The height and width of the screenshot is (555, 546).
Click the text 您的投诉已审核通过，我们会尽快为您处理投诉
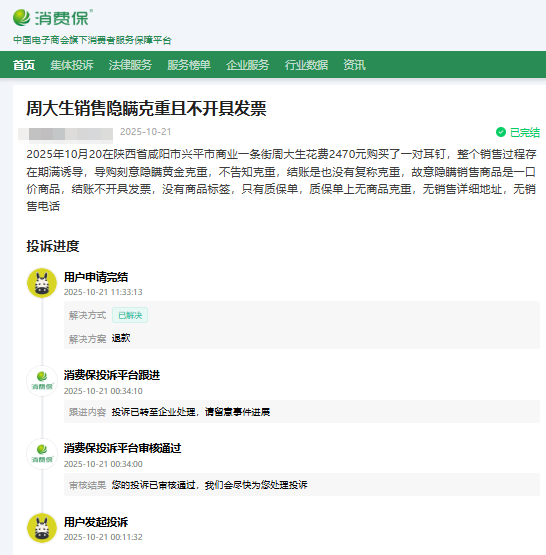[209, 485]
